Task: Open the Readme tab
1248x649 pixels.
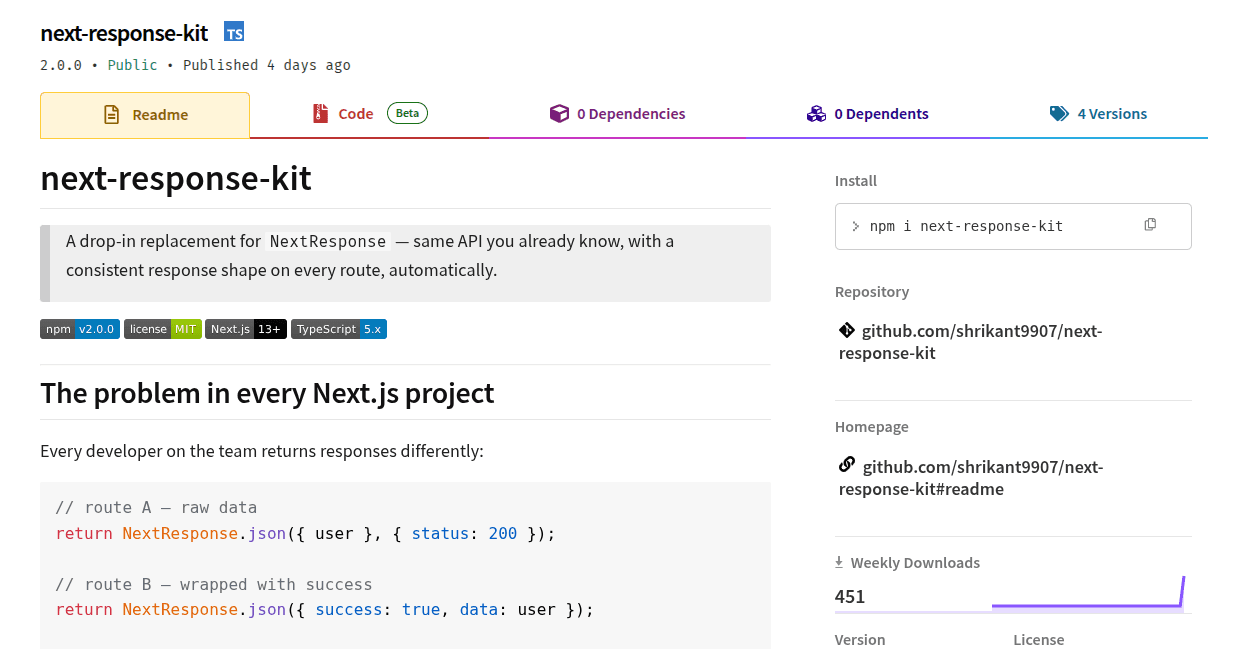Action: (145, 115)
